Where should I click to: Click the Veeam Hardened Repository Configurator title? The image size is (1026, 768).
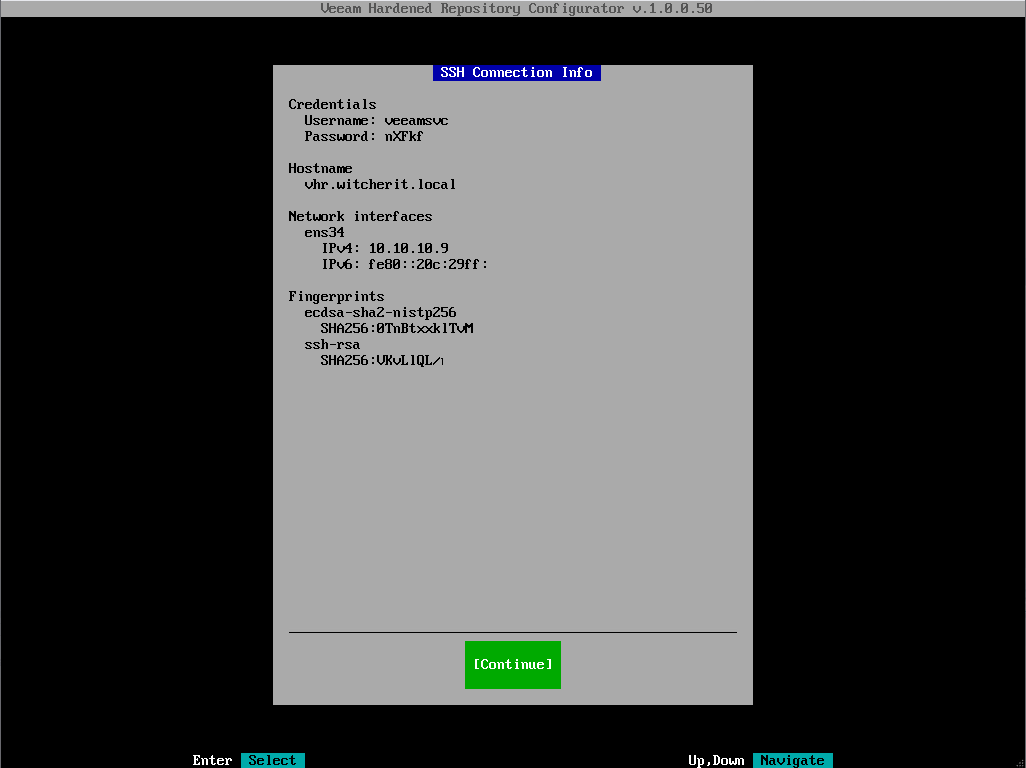pos(516,9)
